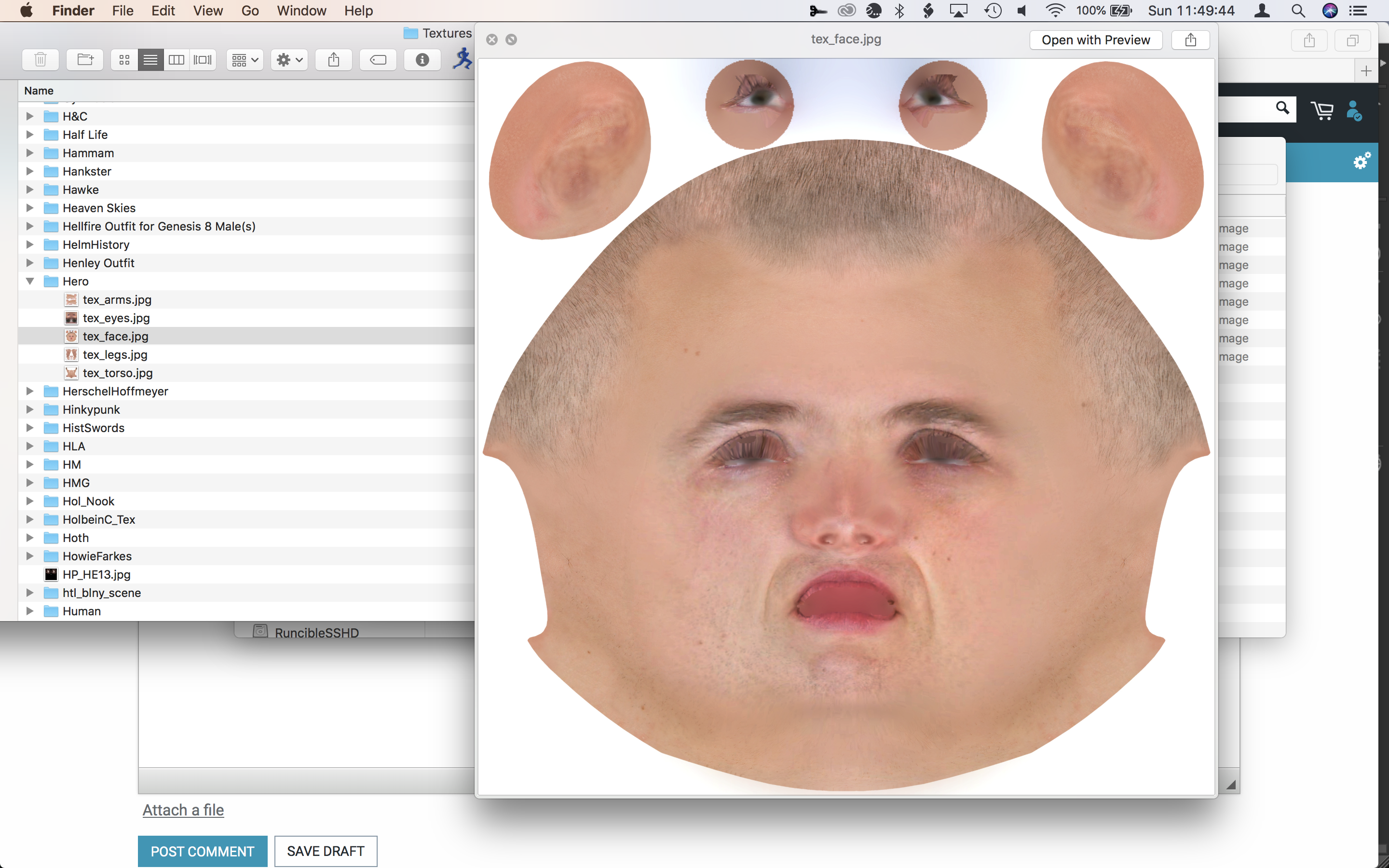This screenshot has width=1389, height=868.
Task: Open Spotlight search in menu bar
Action: pos(1298,10)
